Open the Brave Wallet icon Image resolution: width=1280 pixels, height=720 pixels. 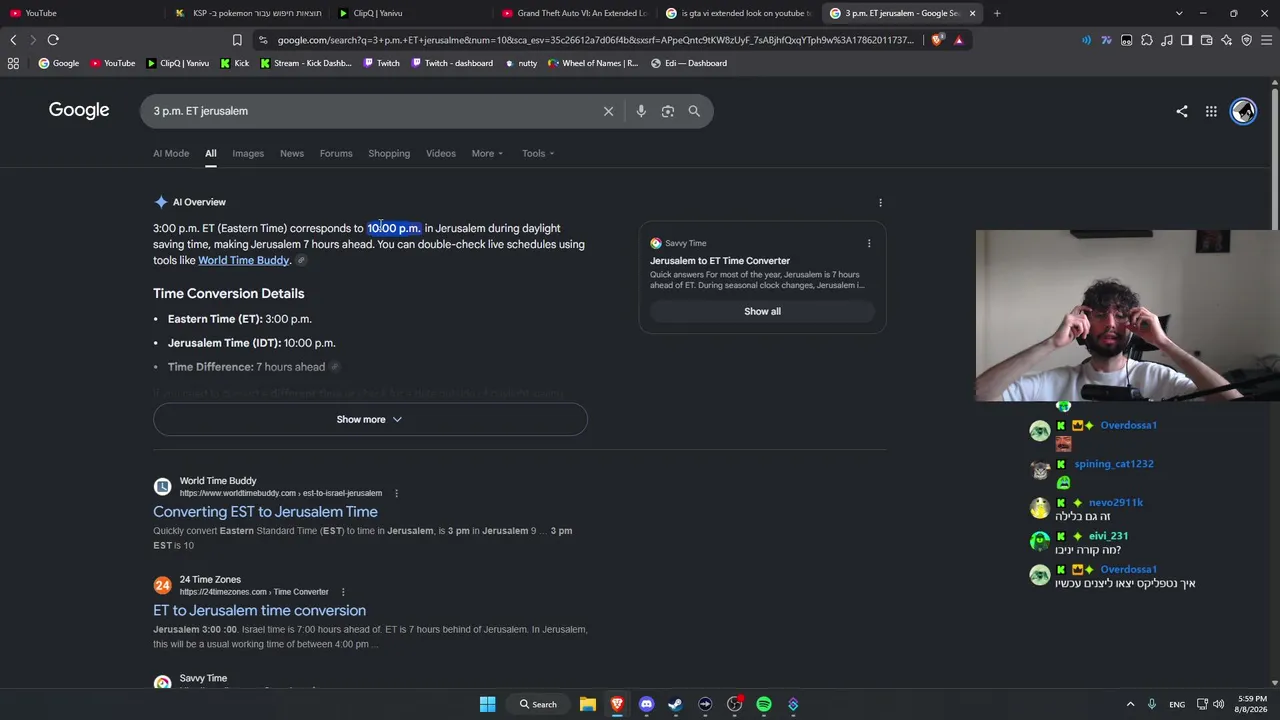[x=1206, y=40]
